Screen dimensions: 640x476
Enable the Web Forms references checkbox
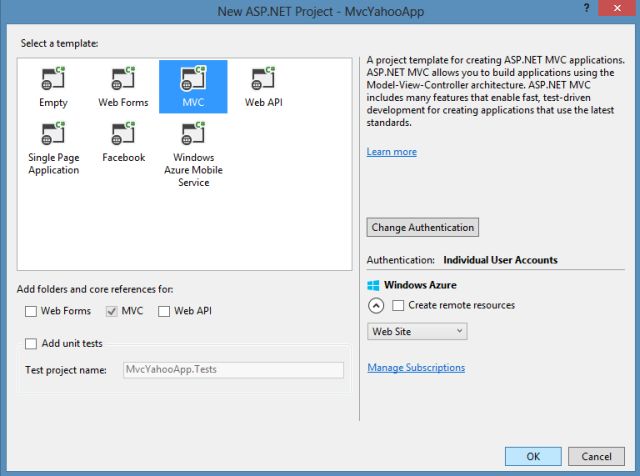point(31,311)
